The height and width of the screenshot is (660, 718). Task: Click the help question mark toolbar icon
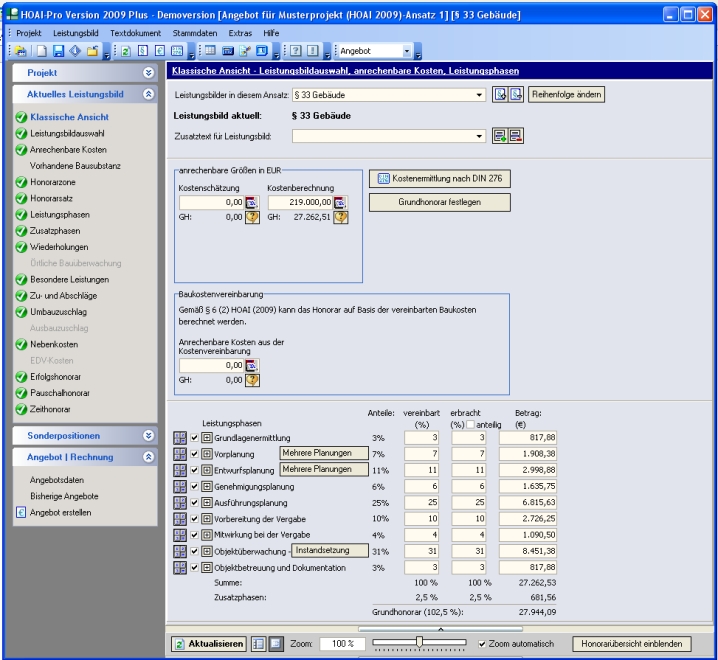295,51
